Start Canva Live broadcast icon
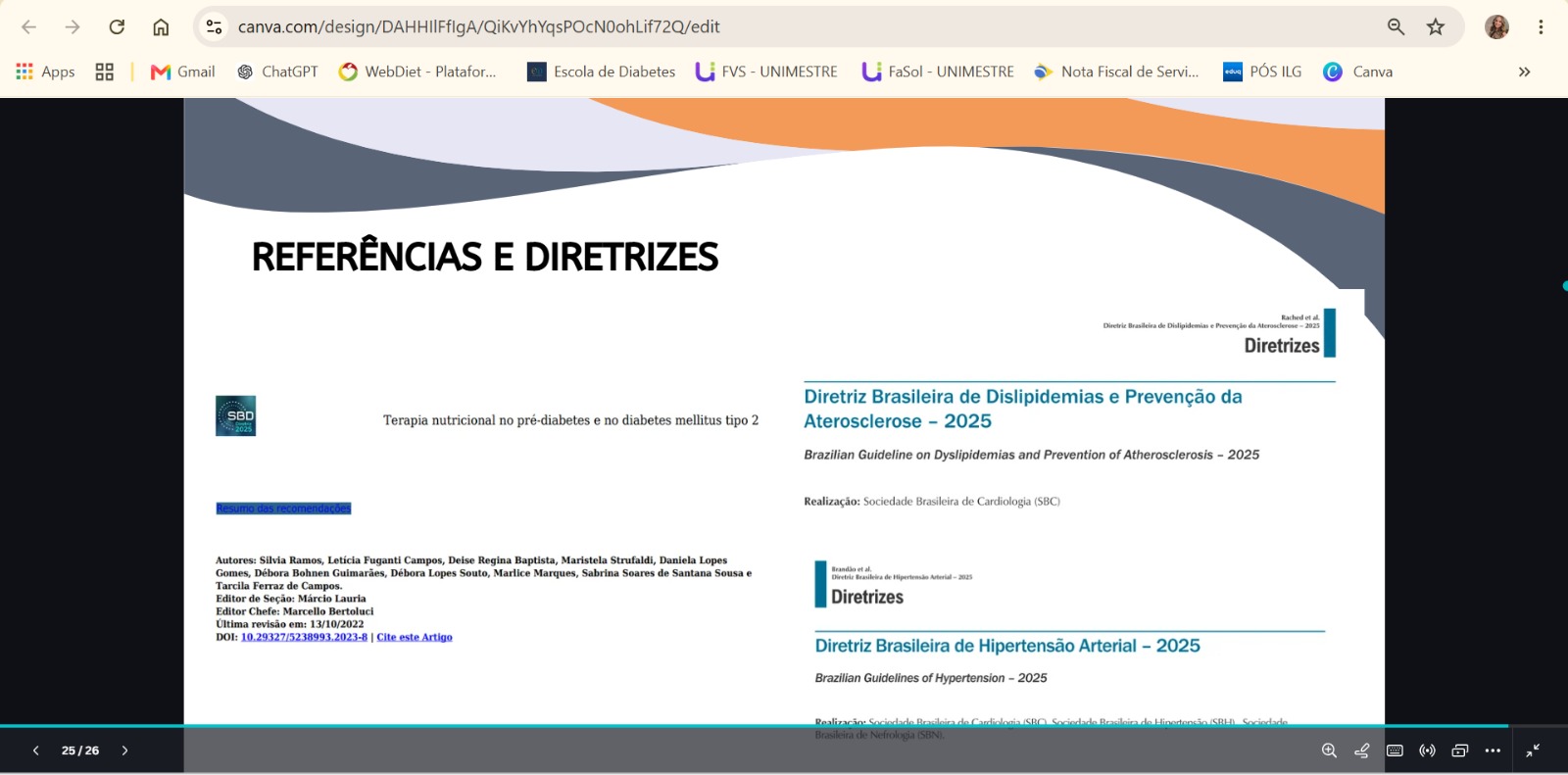1568x775 pixels. coord(1427,751)
